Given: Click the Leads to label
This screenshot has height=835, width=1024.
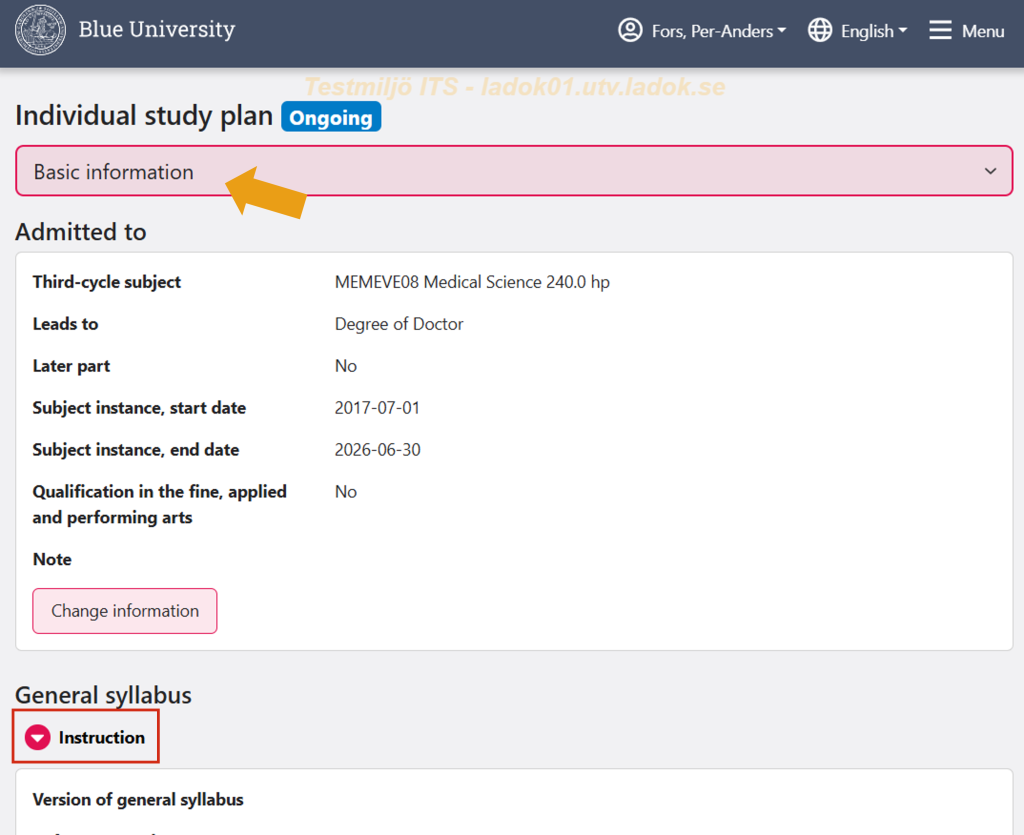Looking at the screenshot, I should pos(65,324).
